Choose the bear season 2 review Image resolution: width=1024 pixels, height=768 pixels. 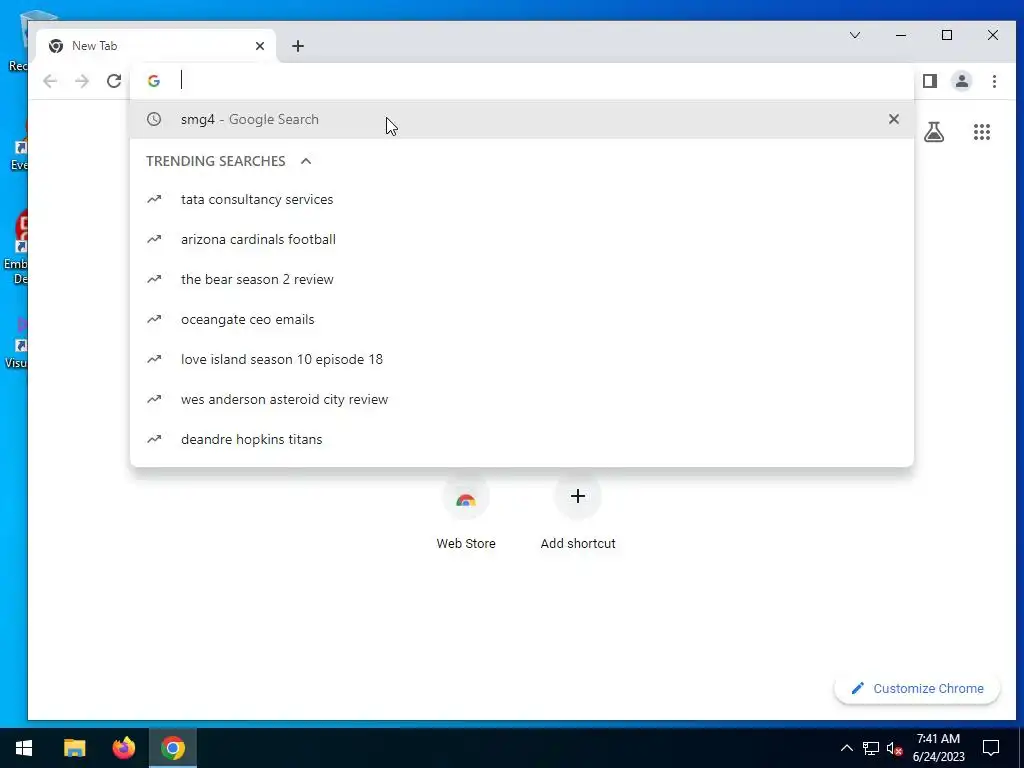click(x=522, y=279)
